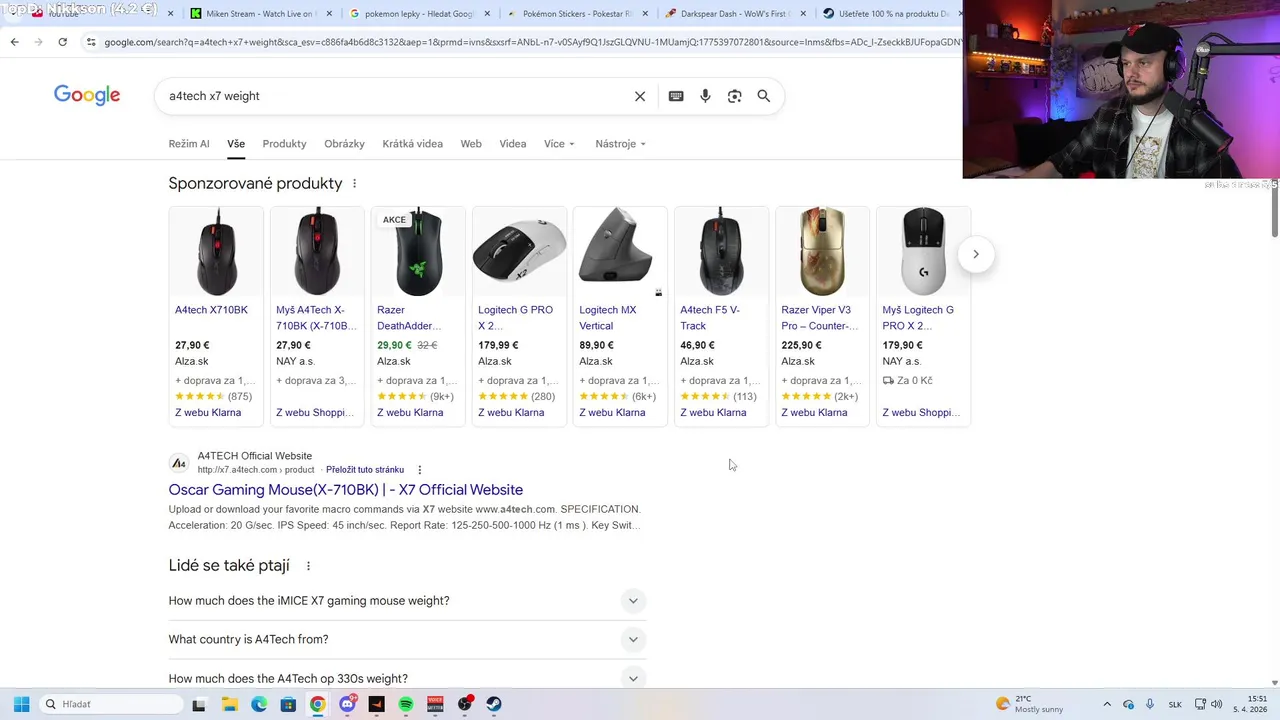
Task: Open File Explorer from taskbar
Action: pyautogui.click(x=228, y=704)
